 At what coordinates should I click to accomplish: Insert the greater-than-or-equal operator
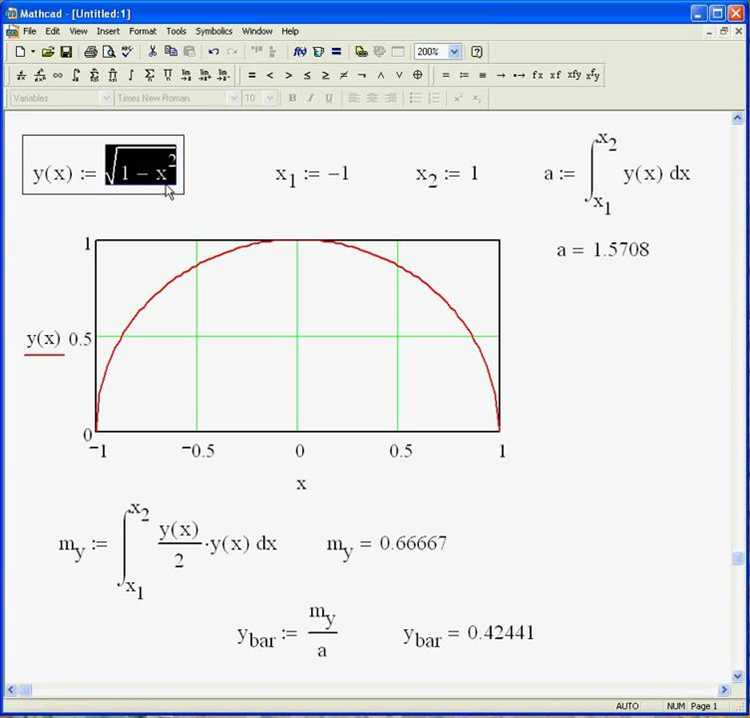326,75
